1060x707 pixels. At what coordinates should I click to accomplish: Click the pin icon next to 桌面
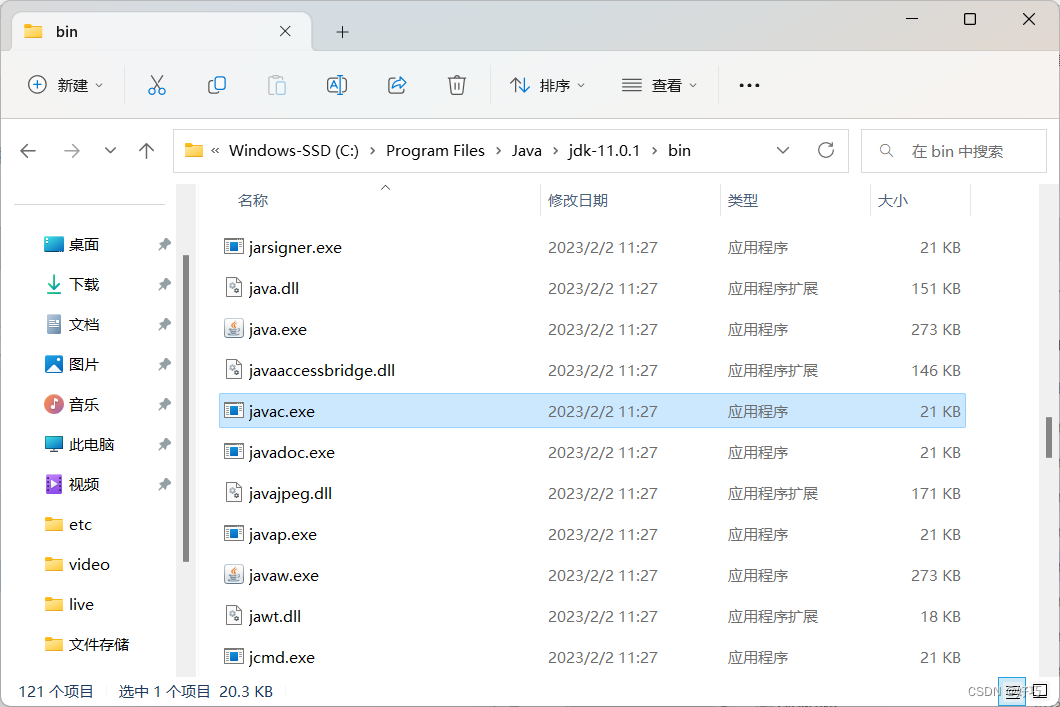click(x=164, y=244)
